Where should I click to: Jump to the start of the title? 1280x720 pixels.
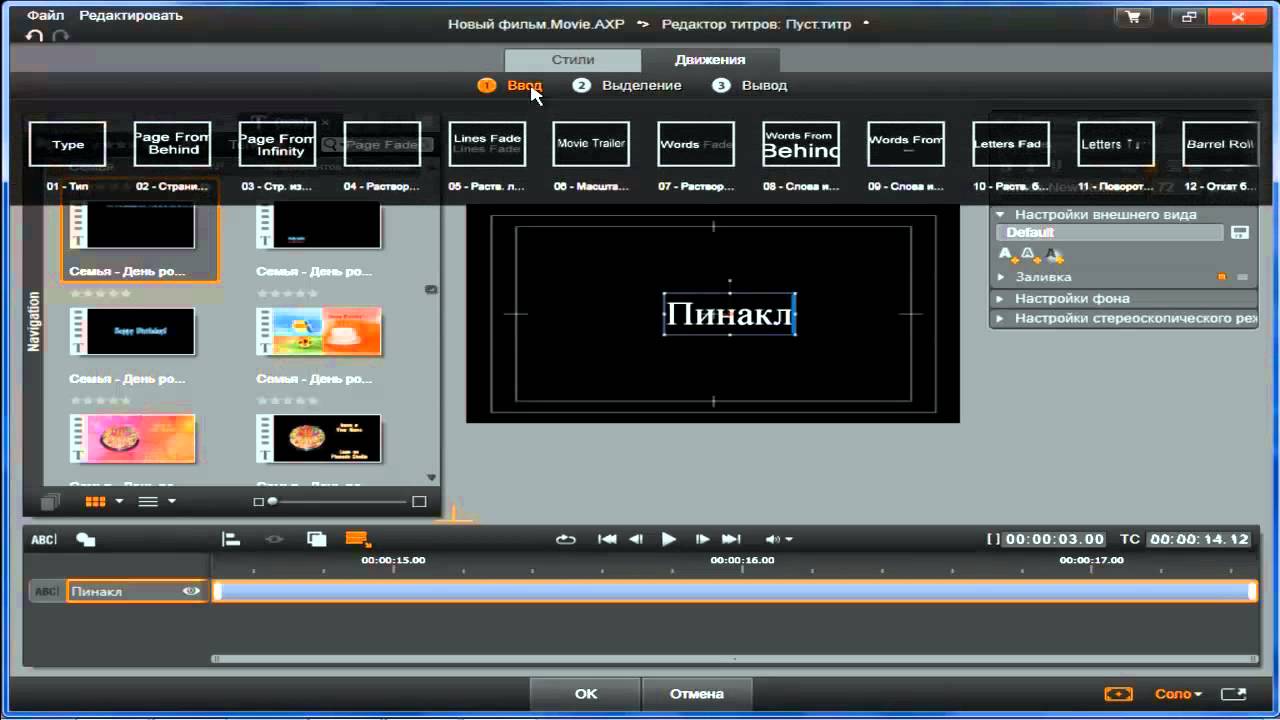coord(607,539)
